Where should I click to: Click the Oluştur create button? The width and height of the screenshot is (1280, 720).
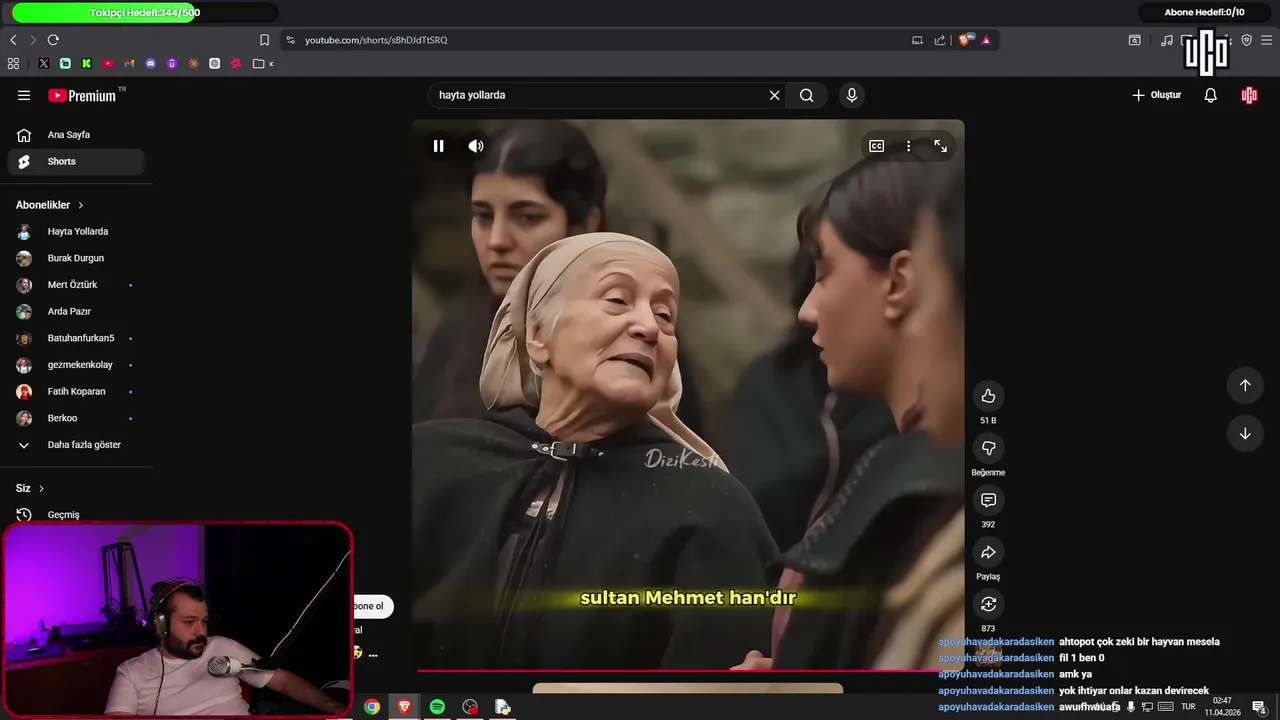[x=1156, y=95]
